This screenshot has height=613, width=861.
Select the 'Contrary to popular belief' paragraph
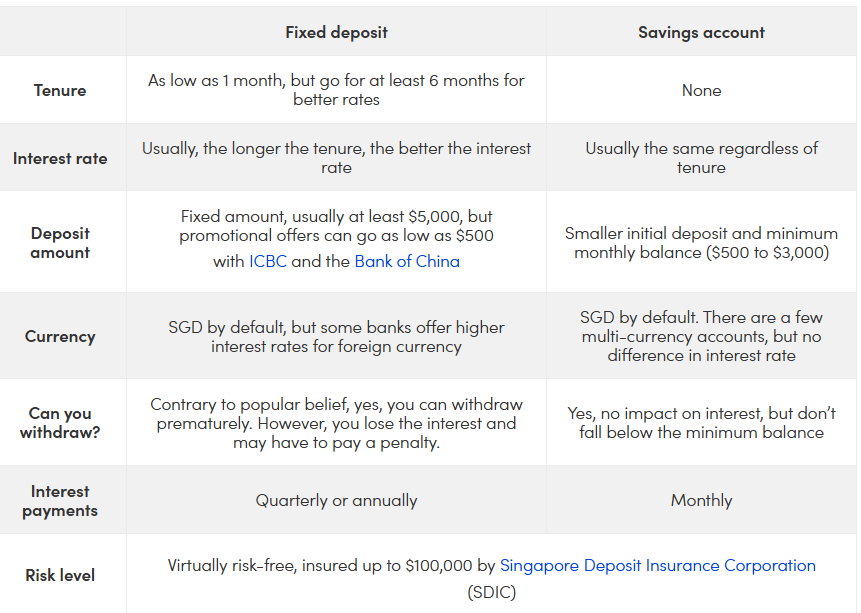point(336,423)
